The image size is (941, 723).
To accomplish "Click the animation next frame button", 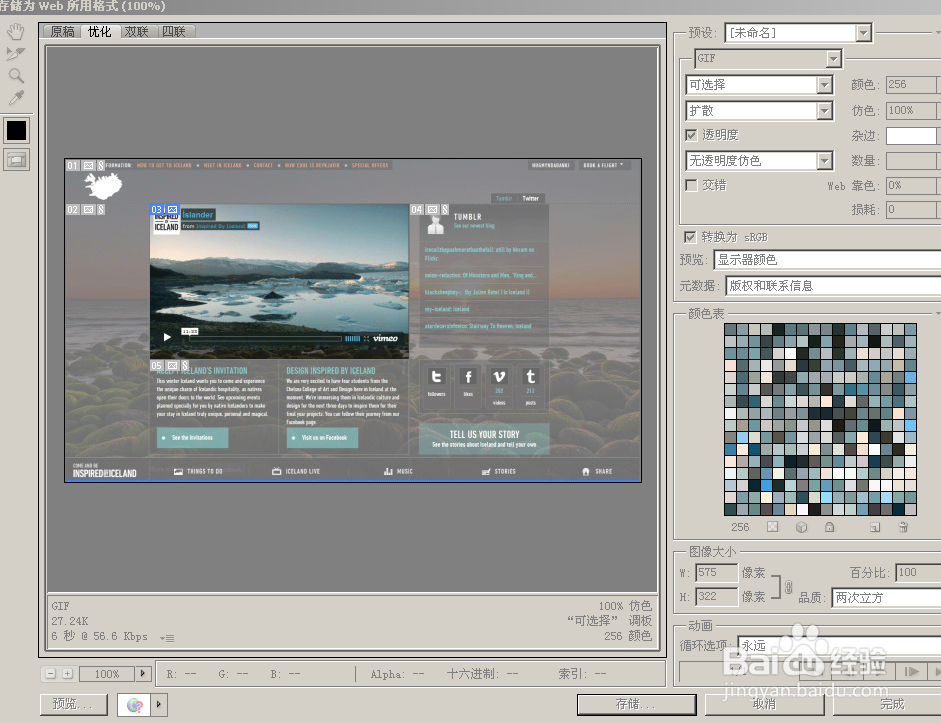I will coord(911,671).
